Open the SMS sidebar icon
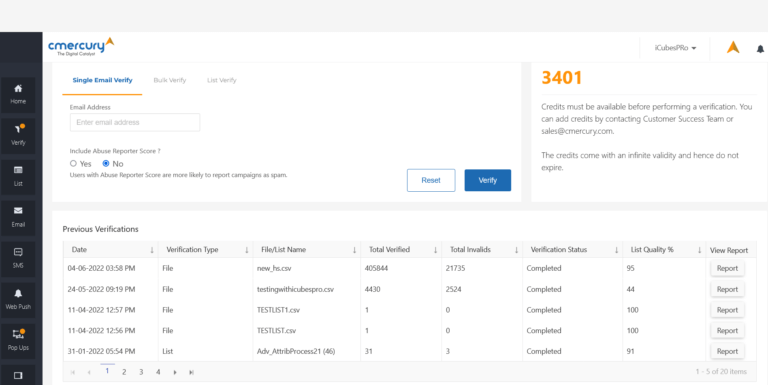This screenshot has width=768, height=385. click(18, 252)
